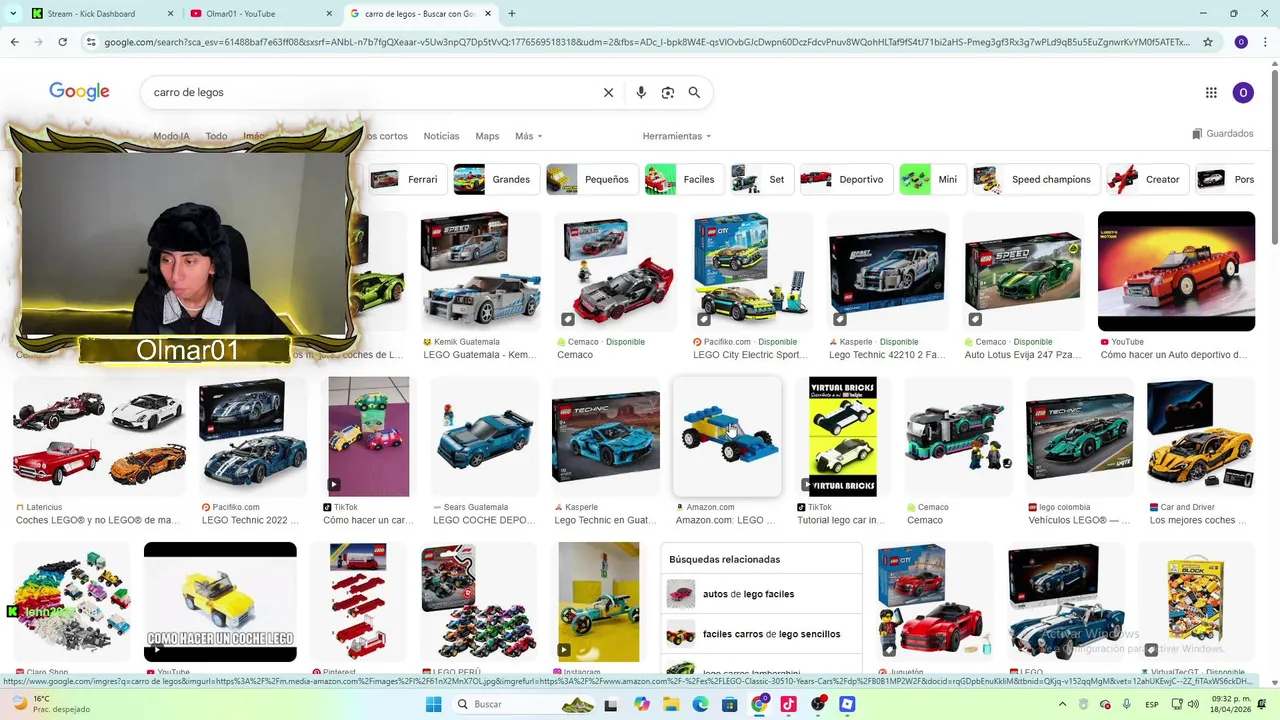
Task: Open the Google apps grid icon
Action: [x=1211, y=92]
